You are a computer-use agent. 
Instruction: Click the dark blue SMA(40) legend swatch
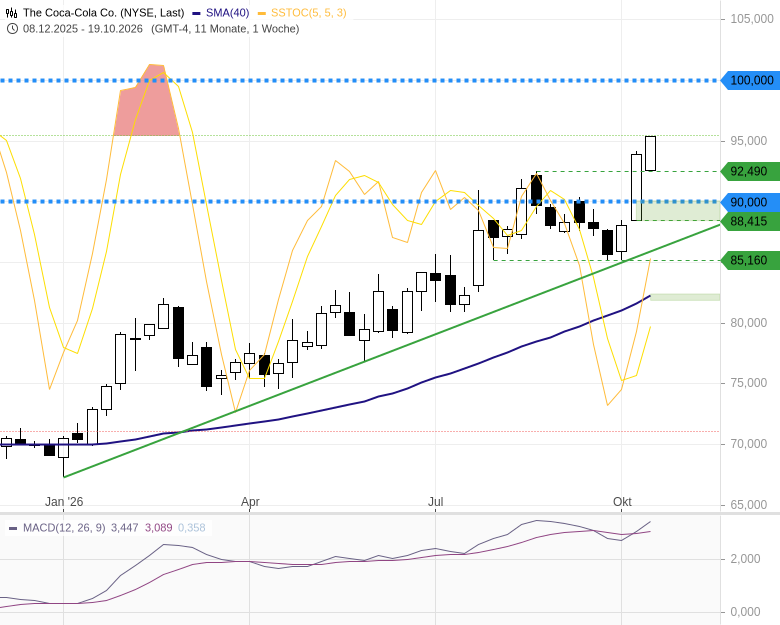196,13
